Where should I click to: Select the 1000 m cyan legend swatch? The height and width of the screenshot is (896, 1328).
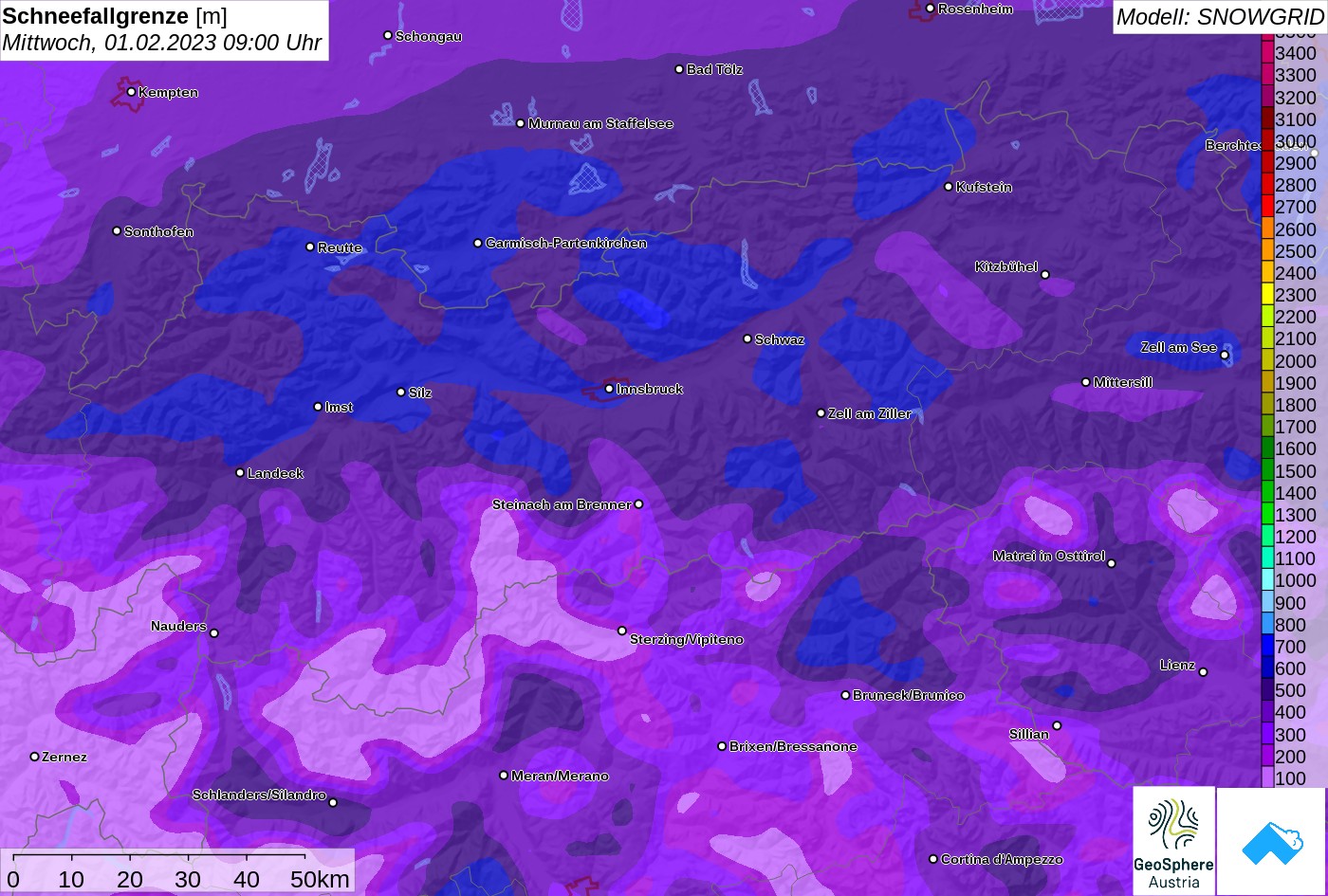tap(1267, 580)
